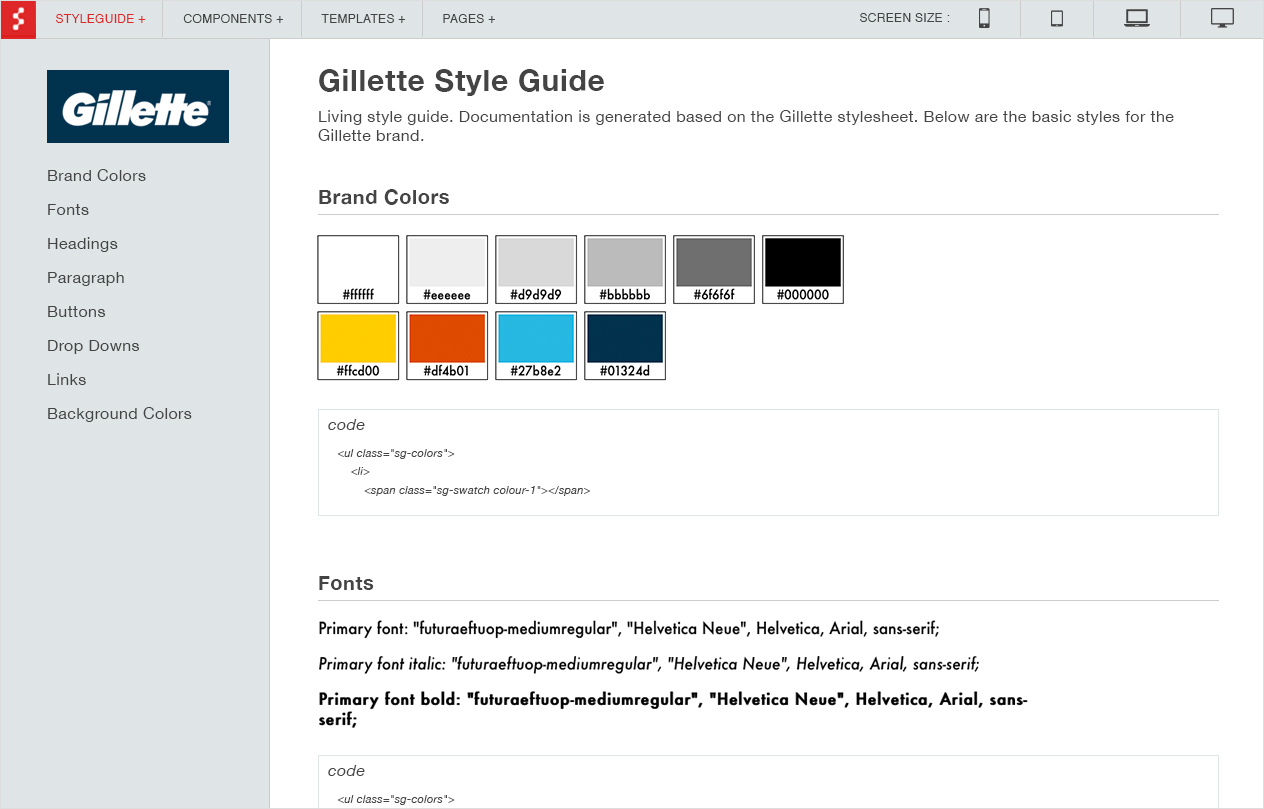Switch to laptop screen size view
The width and height of the screenshot is (1264, 809).
tap(1137, 19)
